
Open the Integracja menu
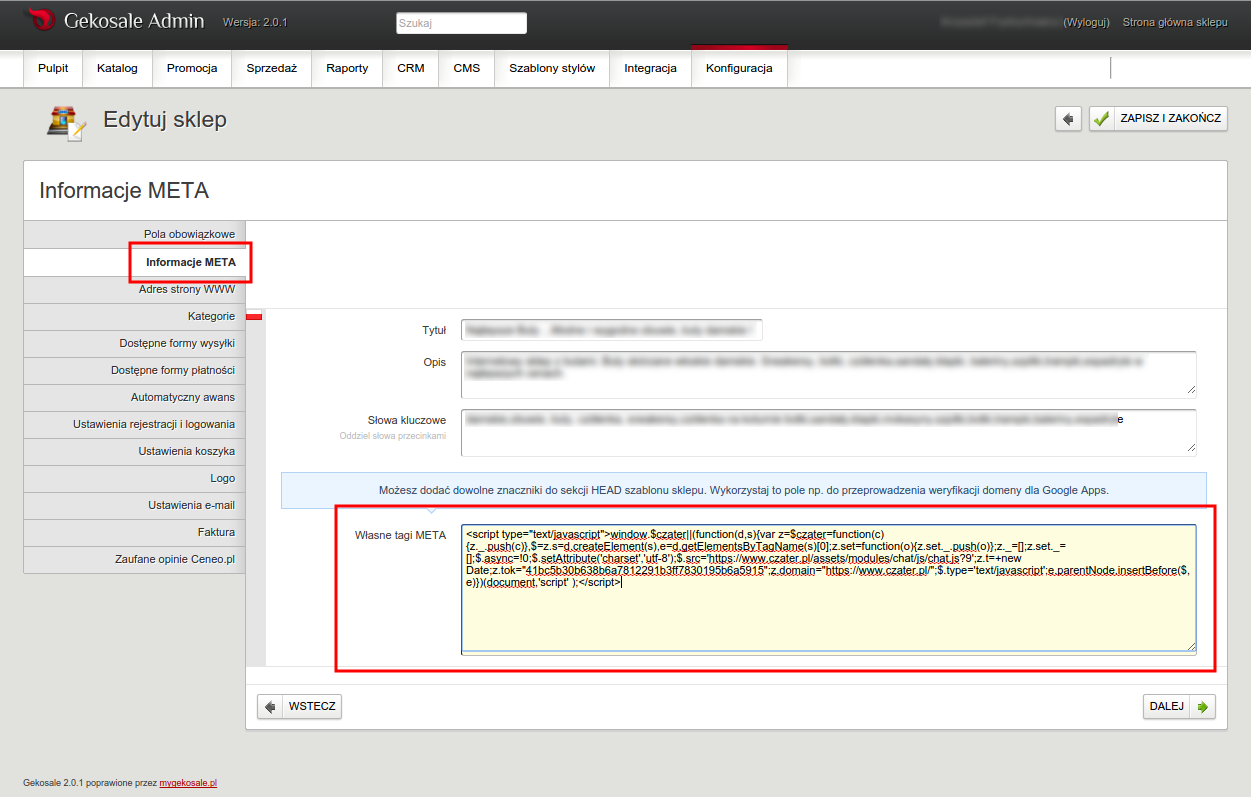651,68
